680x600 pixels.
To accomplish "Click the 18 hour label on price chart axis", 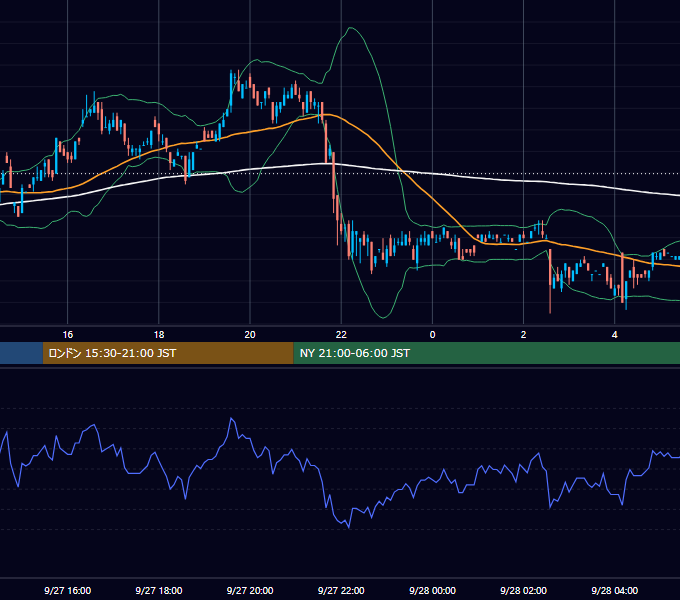I will [159, 335].
